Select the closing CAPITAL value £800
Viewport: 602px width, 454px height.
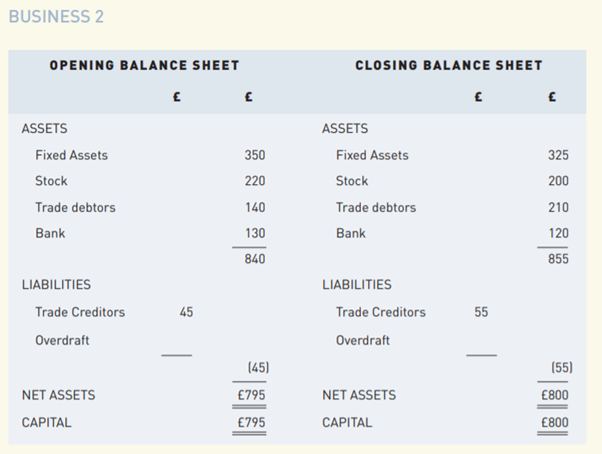tap(554, 423)
